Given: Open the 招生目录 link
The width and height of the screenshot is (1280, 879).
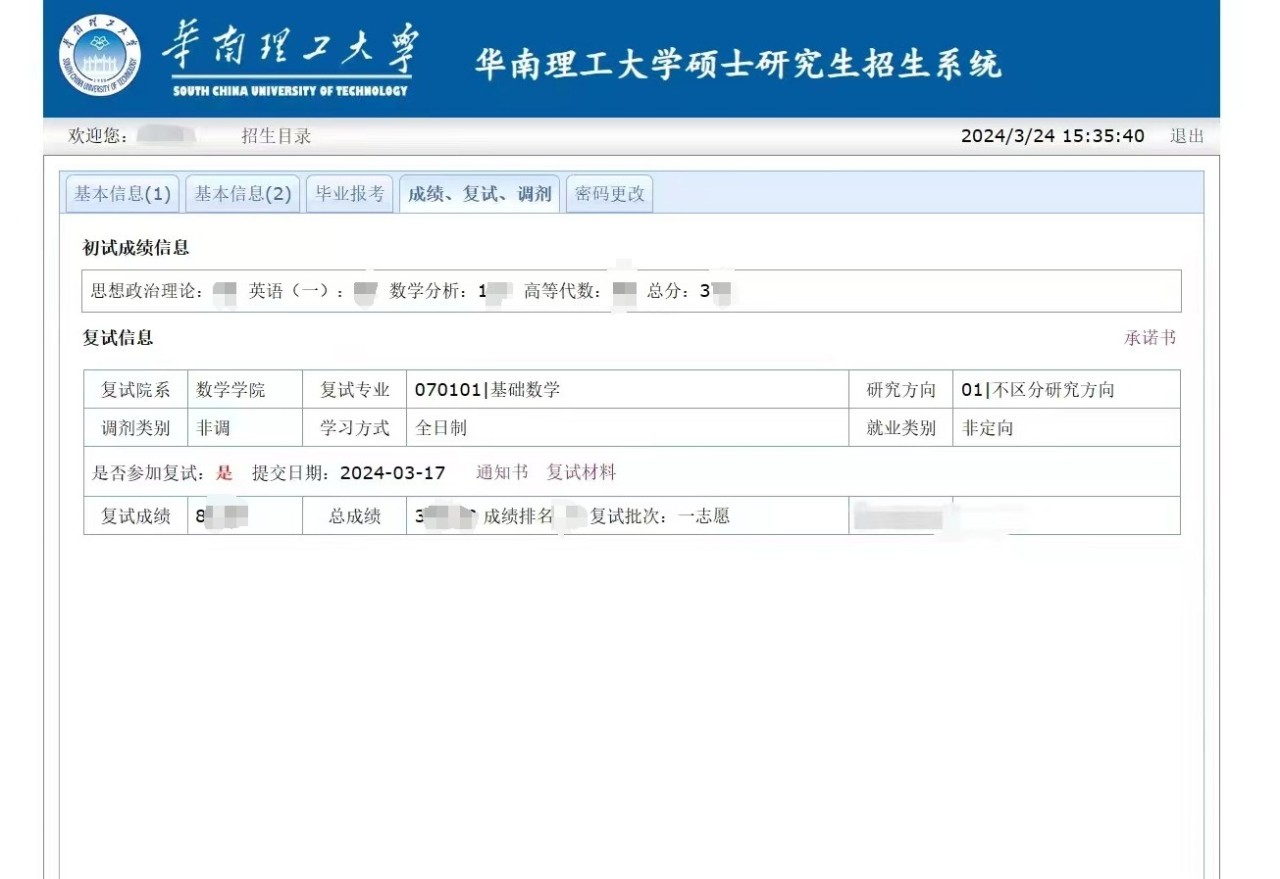Looking at the screenshot, I should pos(276,136).
